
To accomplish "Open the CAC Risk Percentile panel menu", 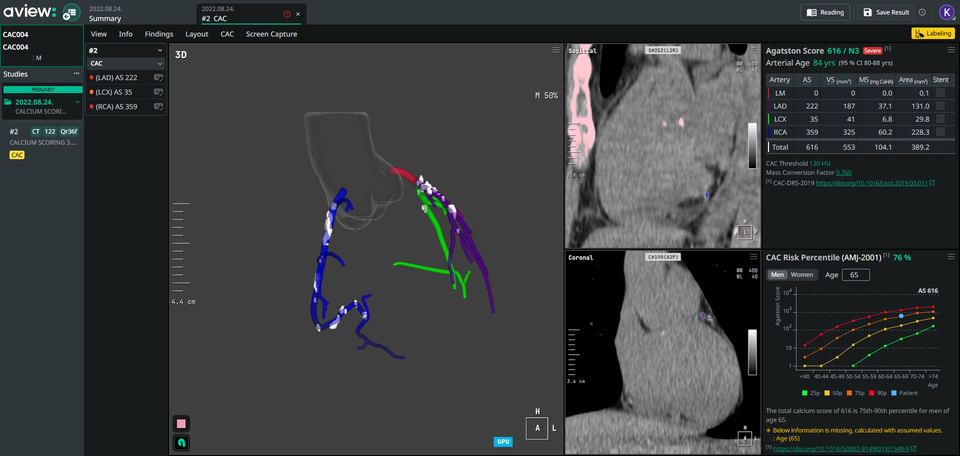I will coord(950,256).
